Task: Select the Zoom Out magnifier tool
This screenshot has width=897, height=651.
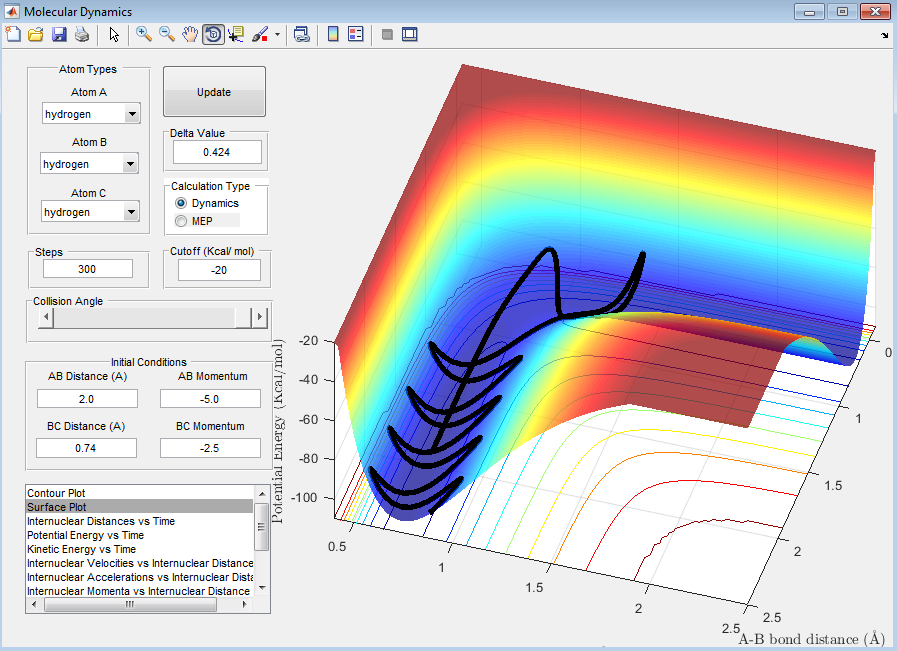Action: click(x=167, y=34)
